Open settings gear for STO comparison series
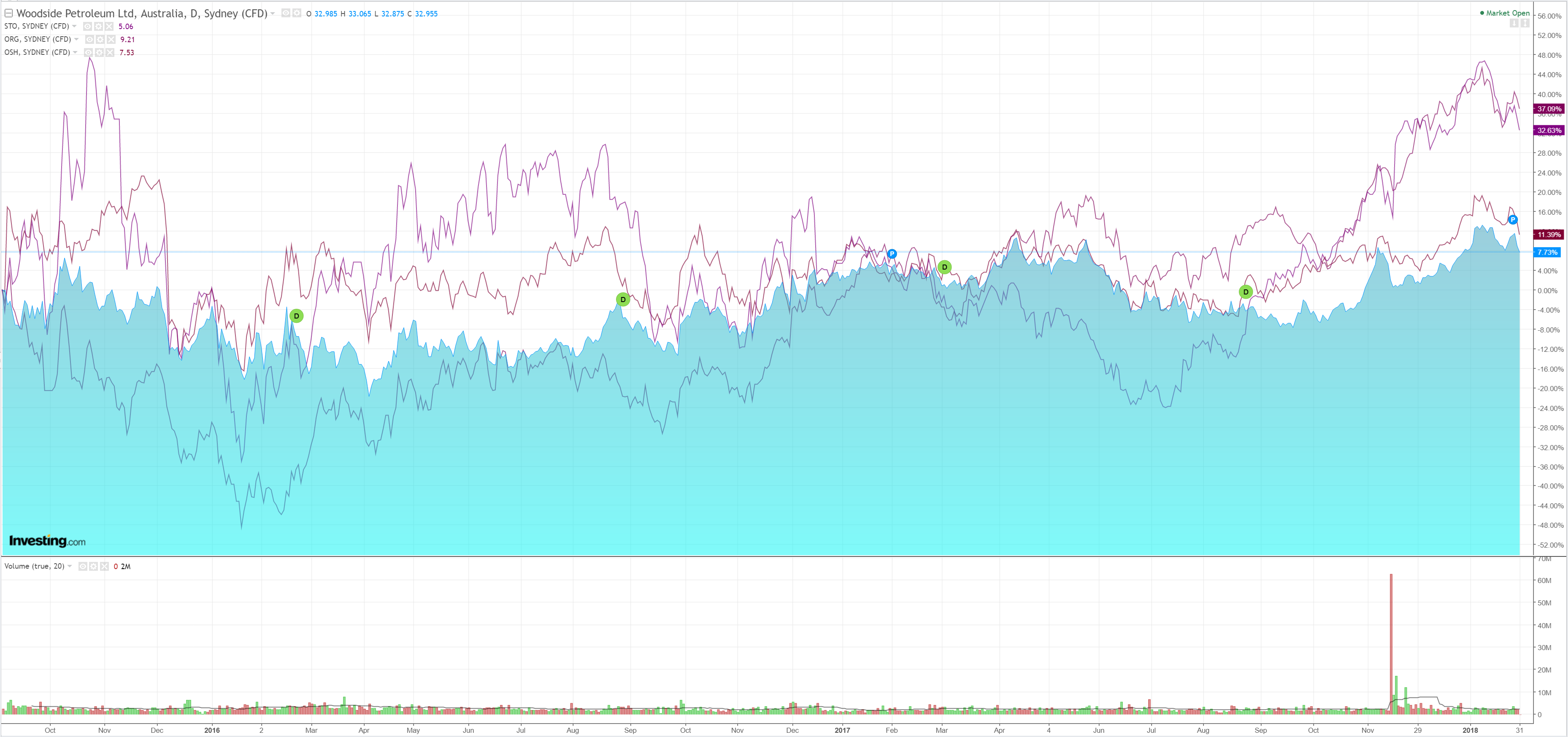The height and width of the screenshot is (737, 1568). click(x=98, y=26)
